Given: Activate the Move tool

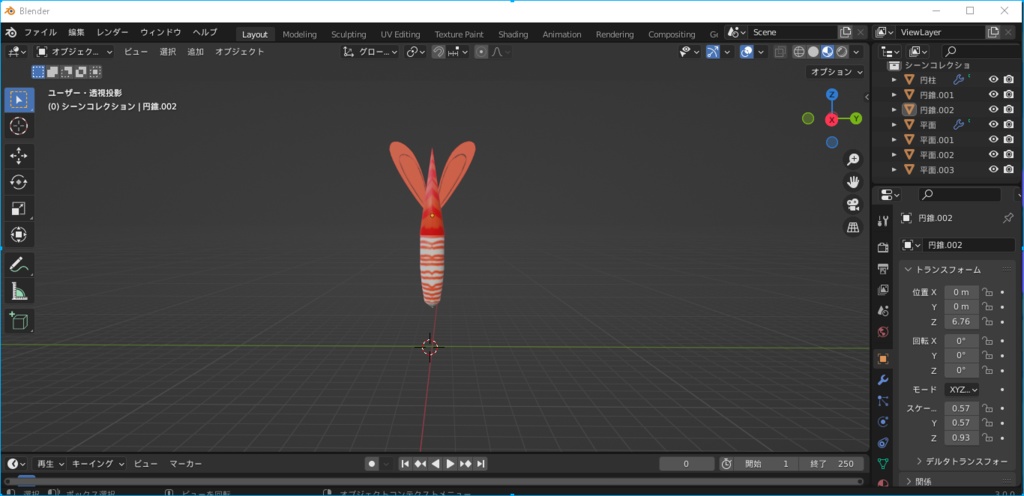Looking at the screenshot, I should coord(19,155).
